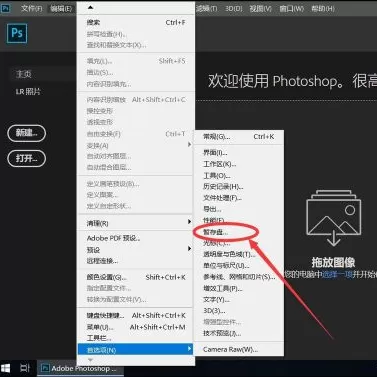Click the 新建... button
Viewport: 377px width, 377px height.
27,133
